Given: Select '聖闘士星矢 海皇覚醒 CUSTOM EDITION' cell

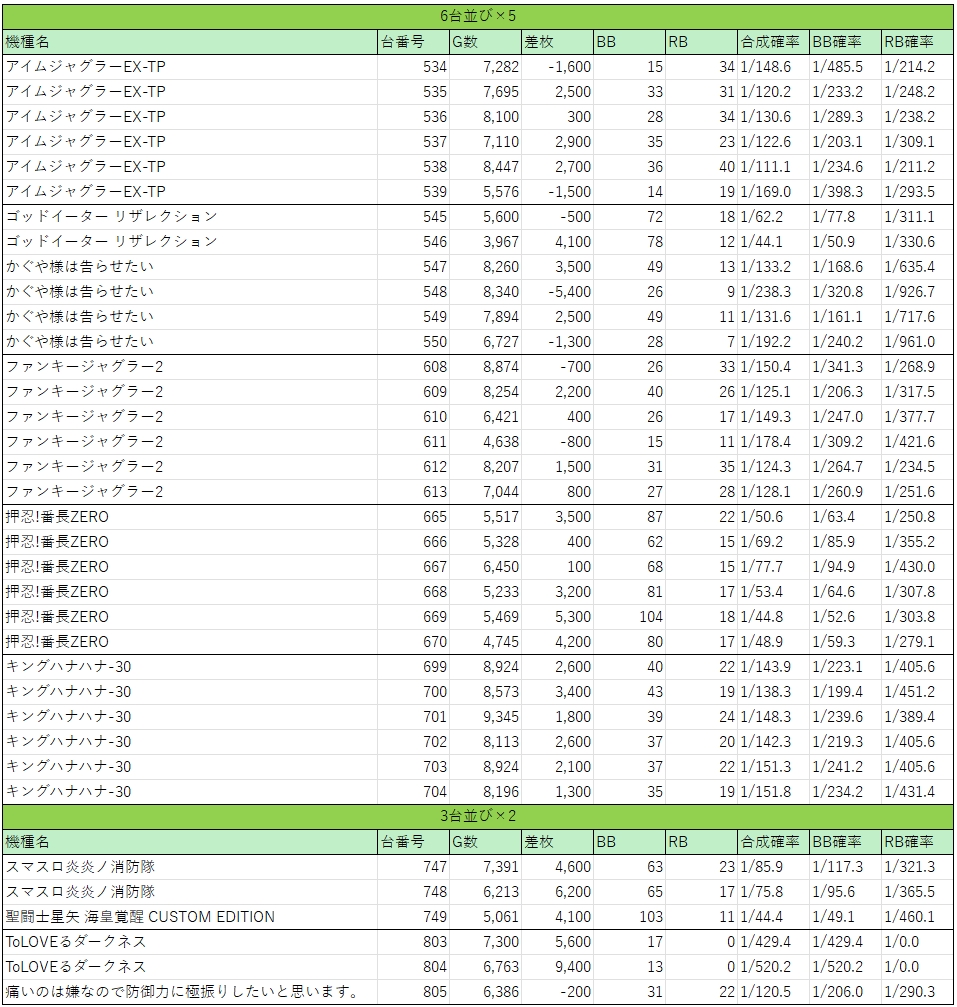Looking at the screenshot, I should tap(190, 918).
